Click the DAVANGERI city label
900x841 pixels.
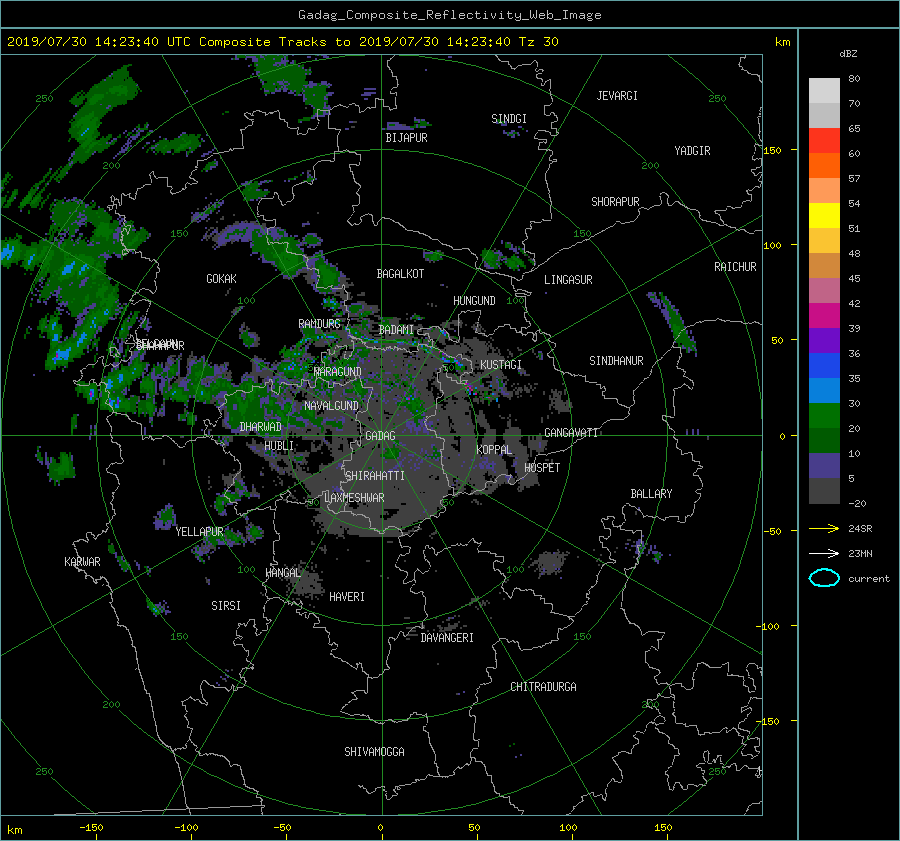[x=447, y=638]
